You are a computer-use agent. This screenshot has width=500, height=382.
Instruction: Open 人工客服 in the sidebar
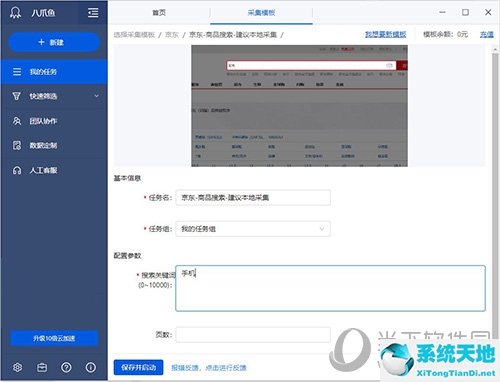(54, 170)
